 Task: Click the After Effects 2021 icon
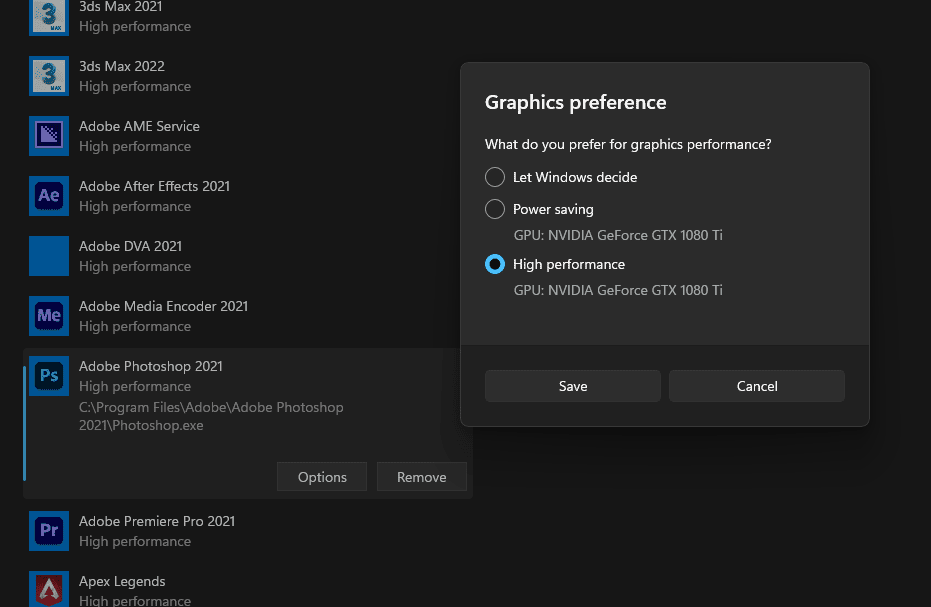(x=49, y=196)
